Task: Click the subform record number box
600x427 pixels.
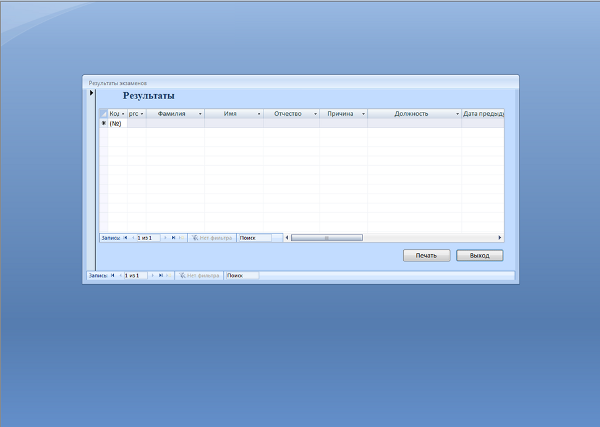Action: click(x=148, y=238)
